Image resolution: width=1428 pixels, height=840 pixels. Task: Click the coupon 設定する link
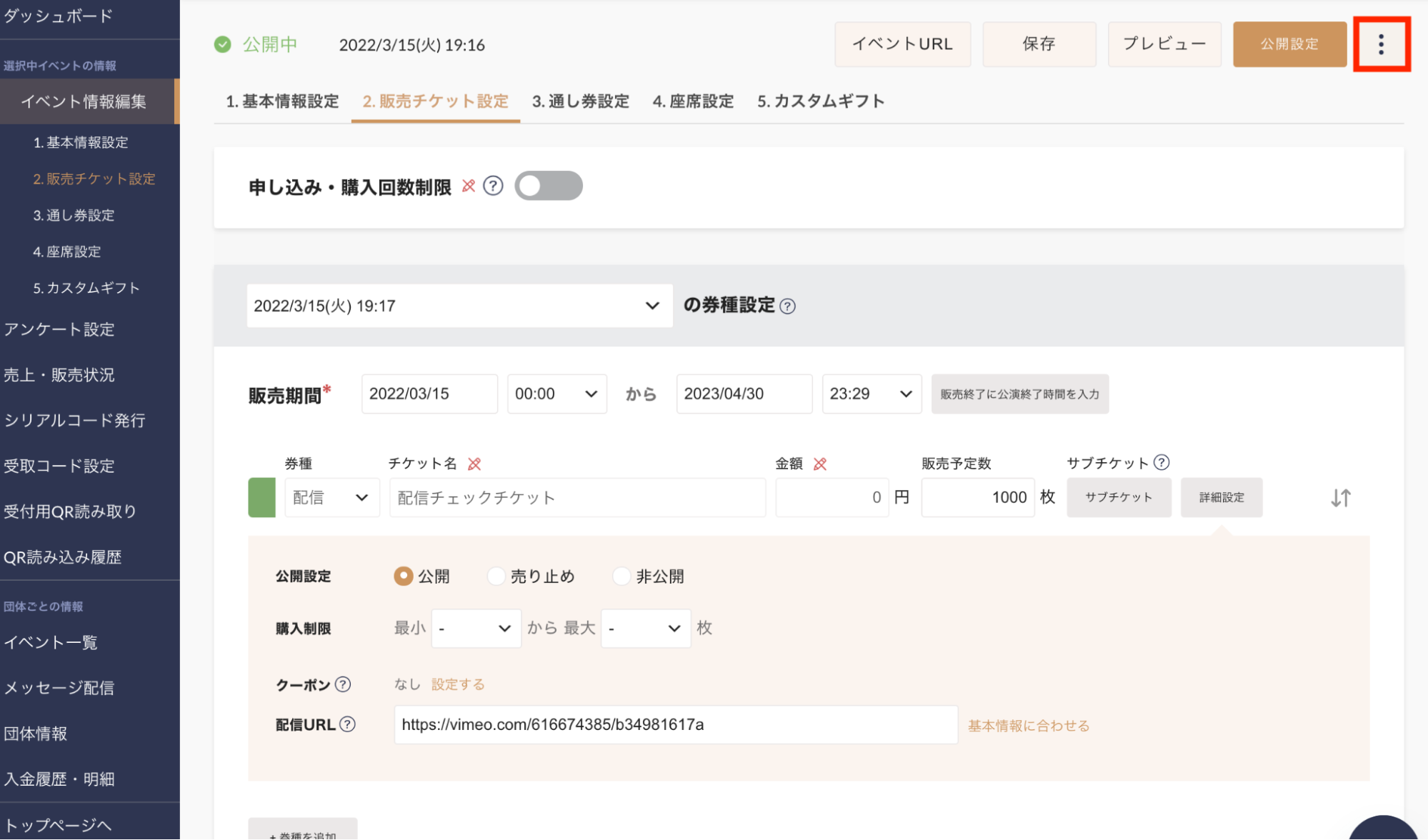click(x=458, y=684)
